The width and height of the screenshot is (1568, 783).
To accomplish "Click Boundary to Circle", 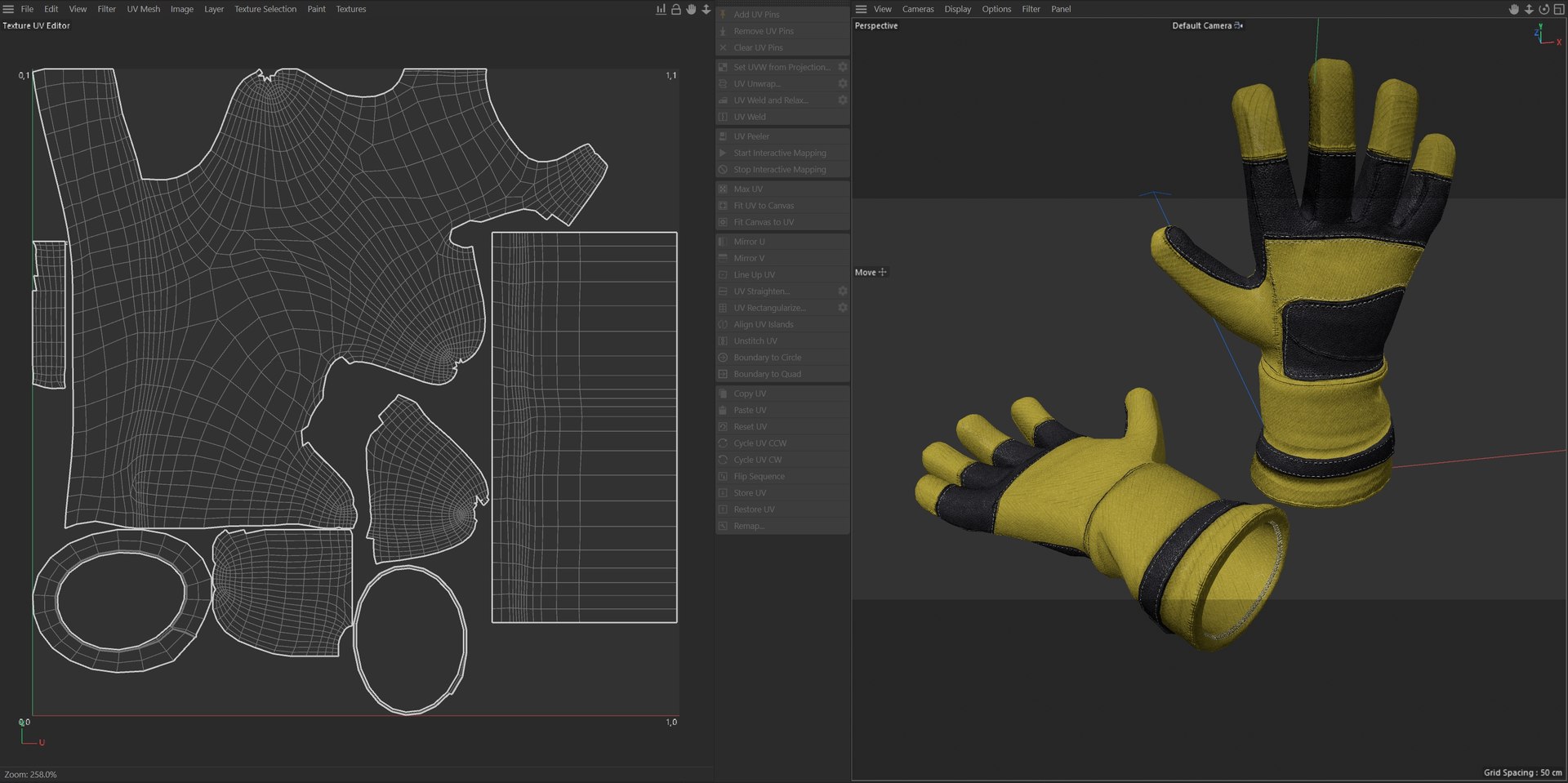I will 782,357.
